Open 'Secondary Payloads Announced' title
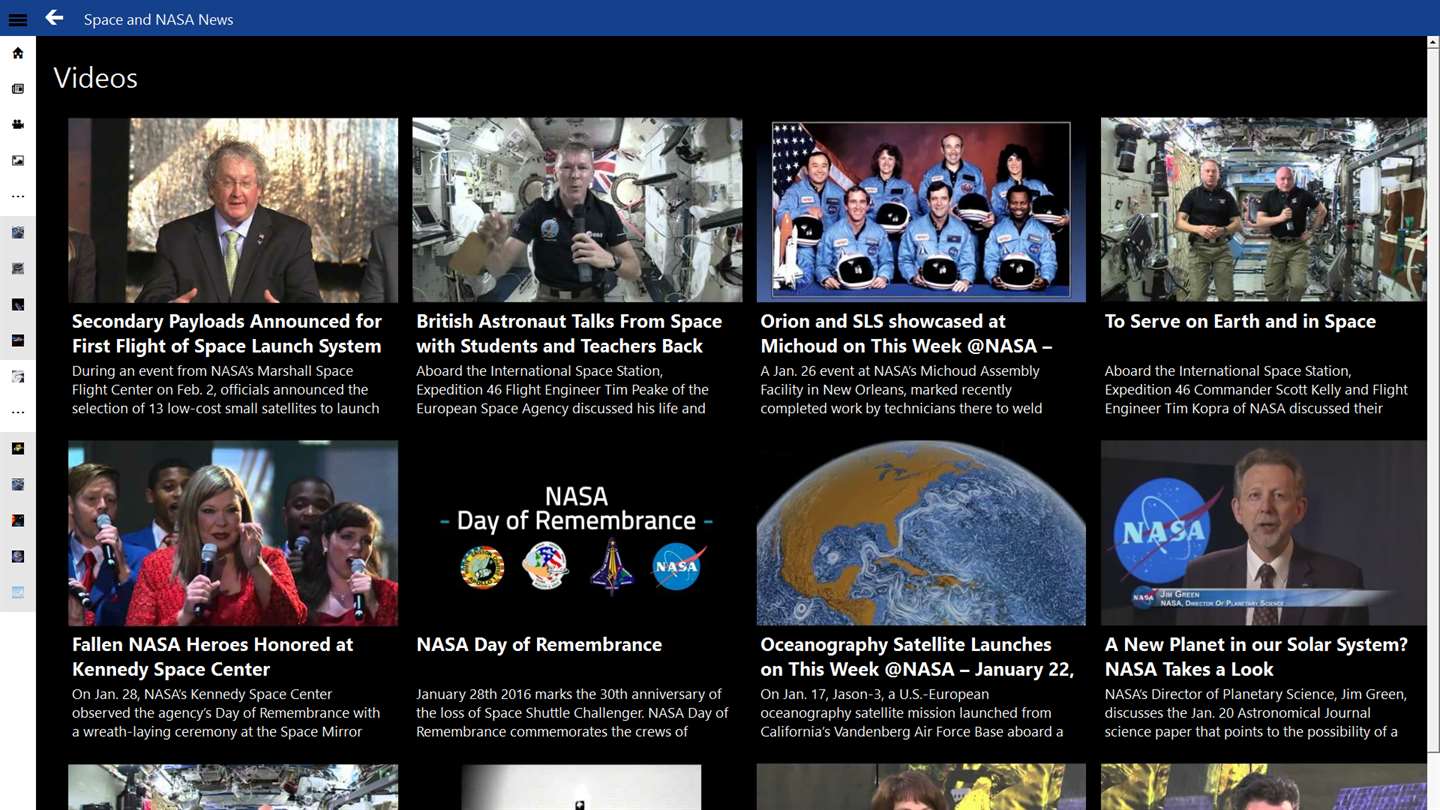Image resolution: width=1440 pixels, height=810 pixels. click(227, 333)
